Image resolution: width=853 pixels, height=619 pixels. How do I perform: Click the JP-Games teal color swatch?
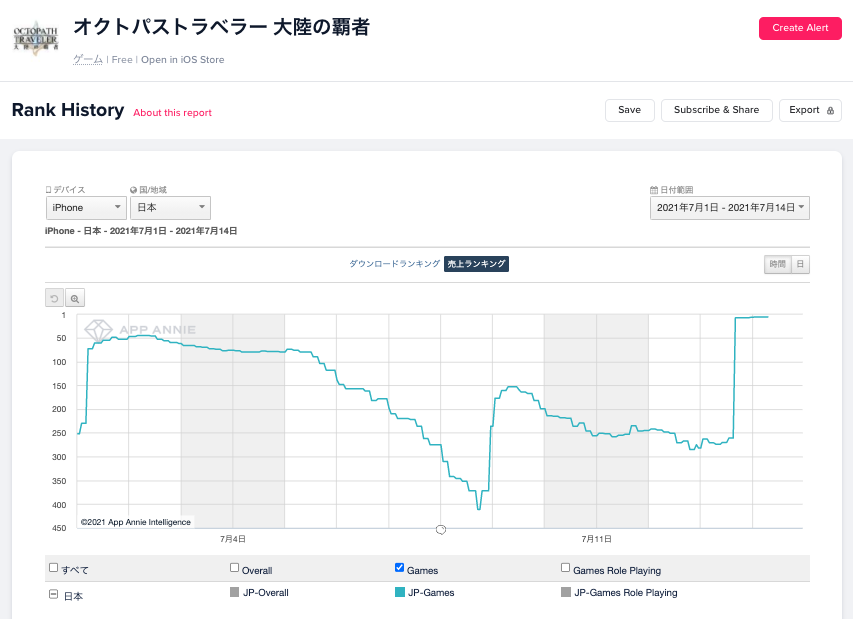point(400,592)
